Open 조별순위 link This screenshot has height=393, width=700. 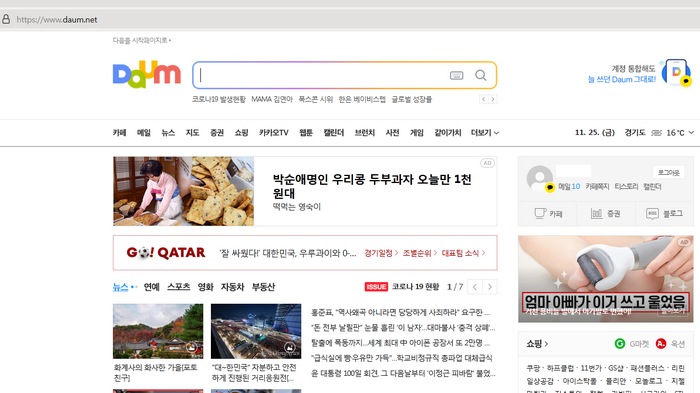click(x=420, y=253)
